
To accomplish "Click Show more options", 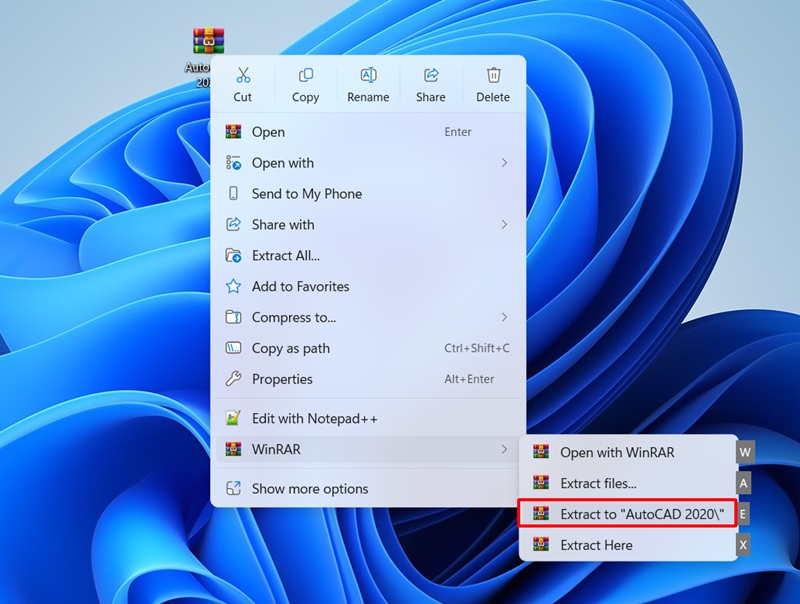I will [310, 489].
